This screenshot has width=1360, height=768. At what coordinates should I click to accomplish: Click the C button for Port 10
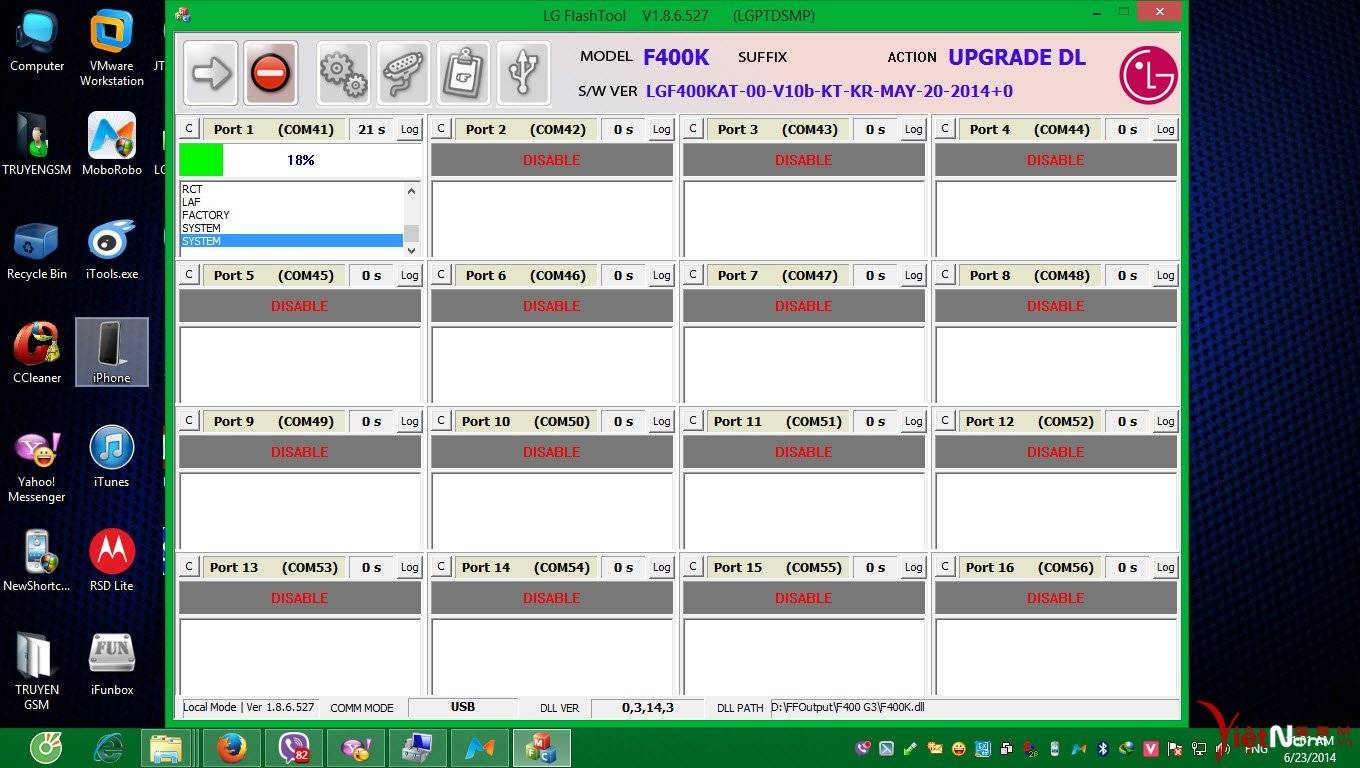pos(441,421)
